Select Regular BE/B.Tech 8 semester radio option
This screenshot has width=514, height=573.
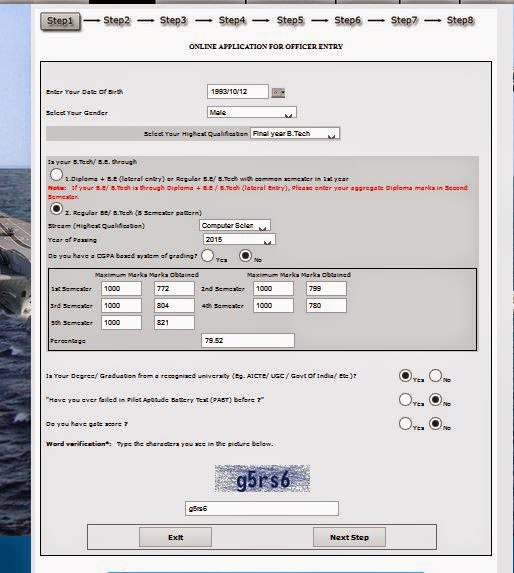[x=56, y=209]
